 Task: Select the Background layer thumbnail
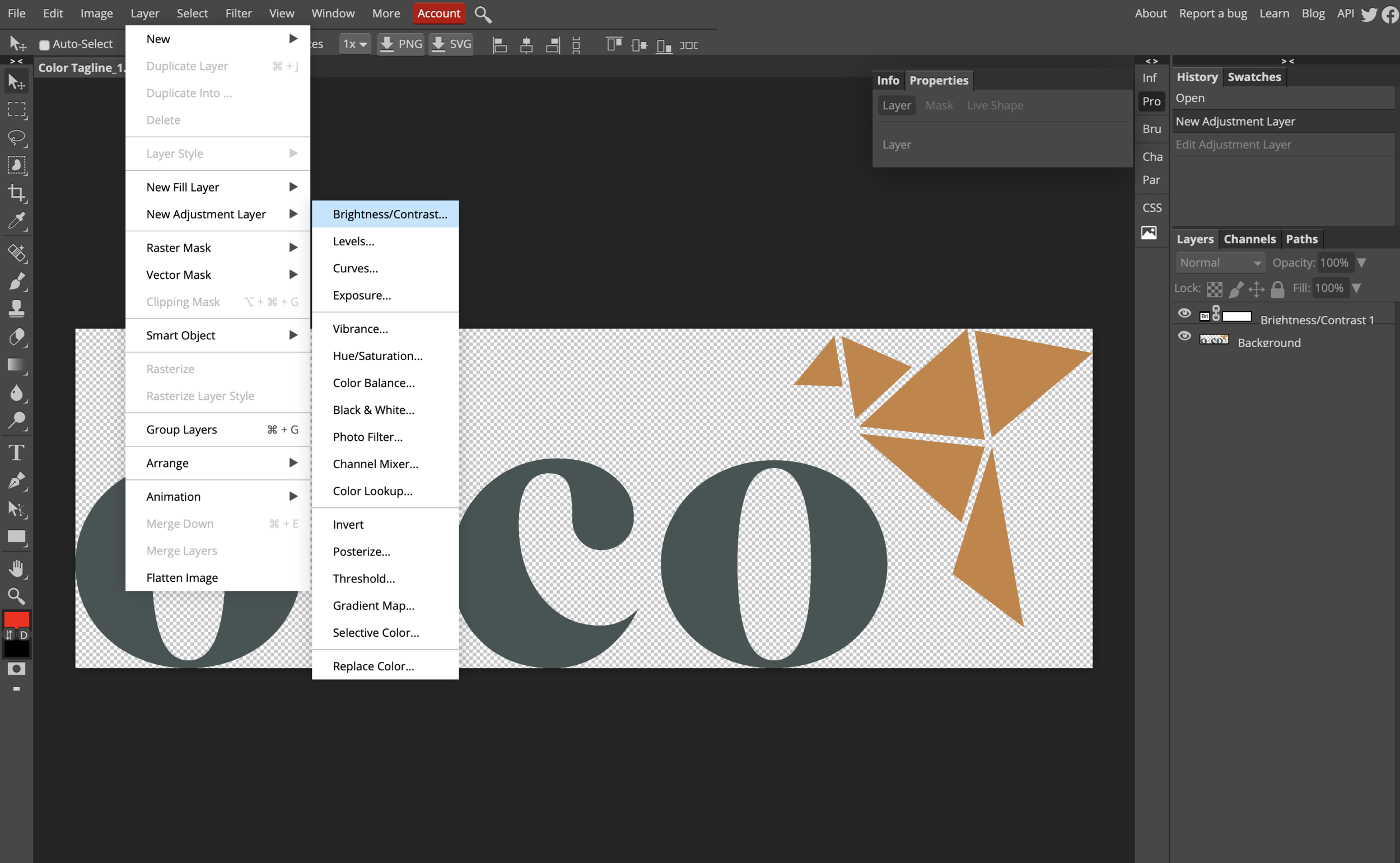[x=1214, y=339]
